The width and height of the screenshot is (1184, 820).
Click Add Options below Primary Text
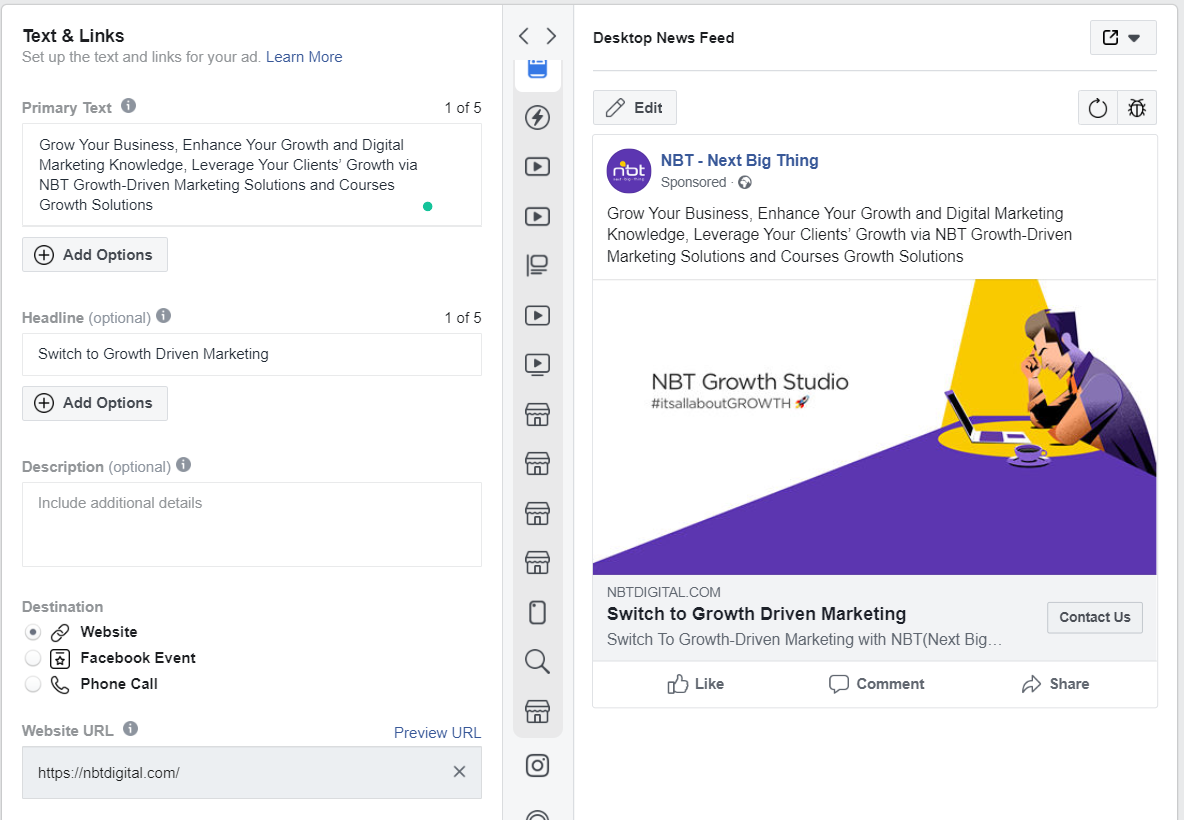[x=95, y=255]
